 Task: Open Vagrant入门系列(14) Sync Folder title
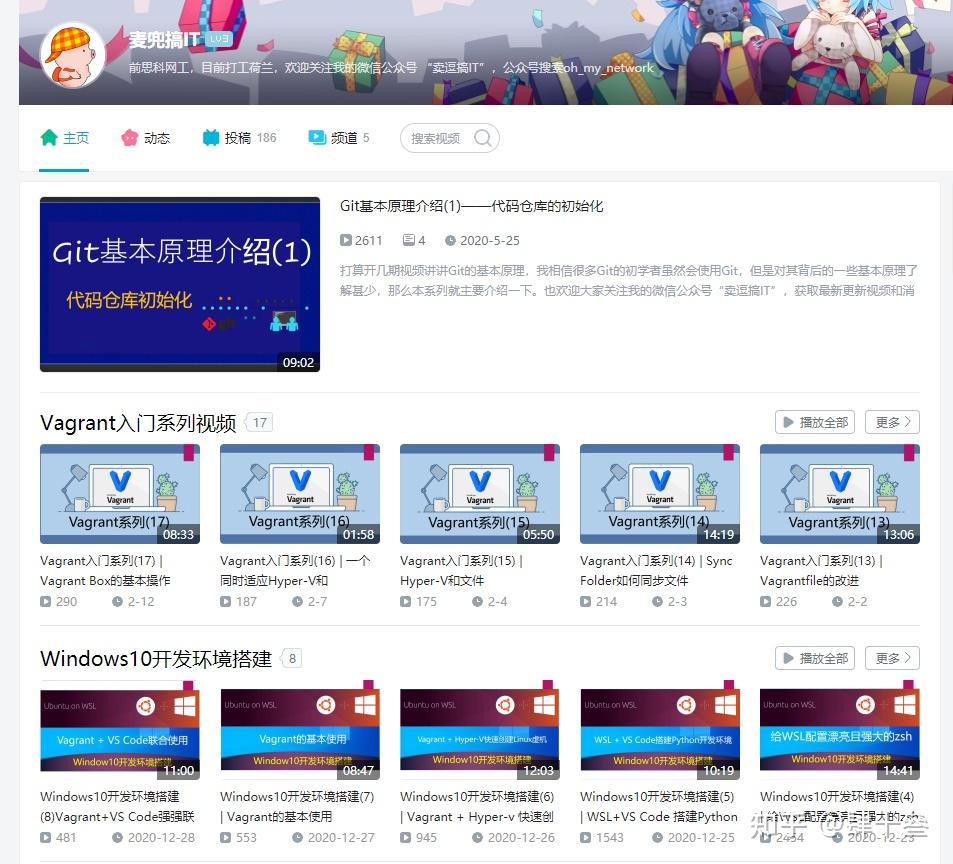(656, 571)
